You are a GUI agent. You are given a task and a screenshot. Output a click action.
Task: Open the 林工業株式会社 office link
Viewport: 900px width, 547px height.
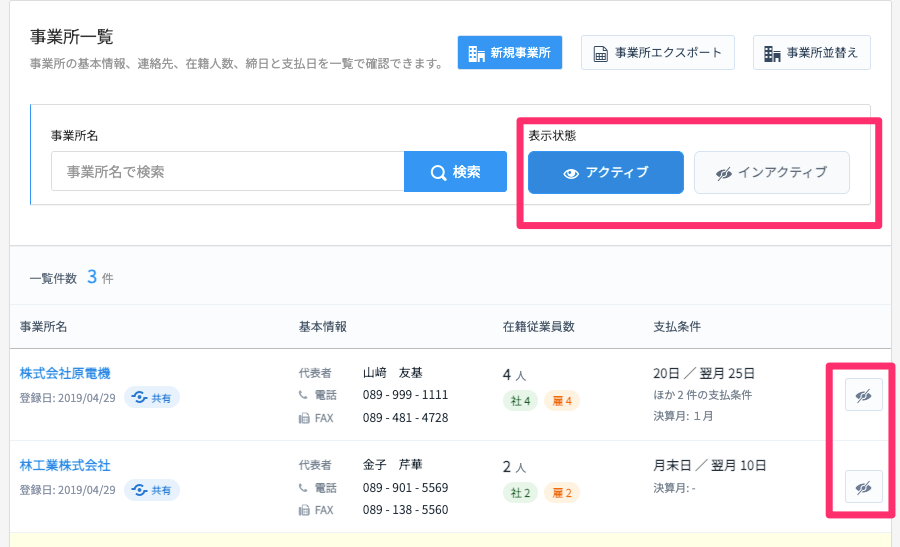coord(65,465)
